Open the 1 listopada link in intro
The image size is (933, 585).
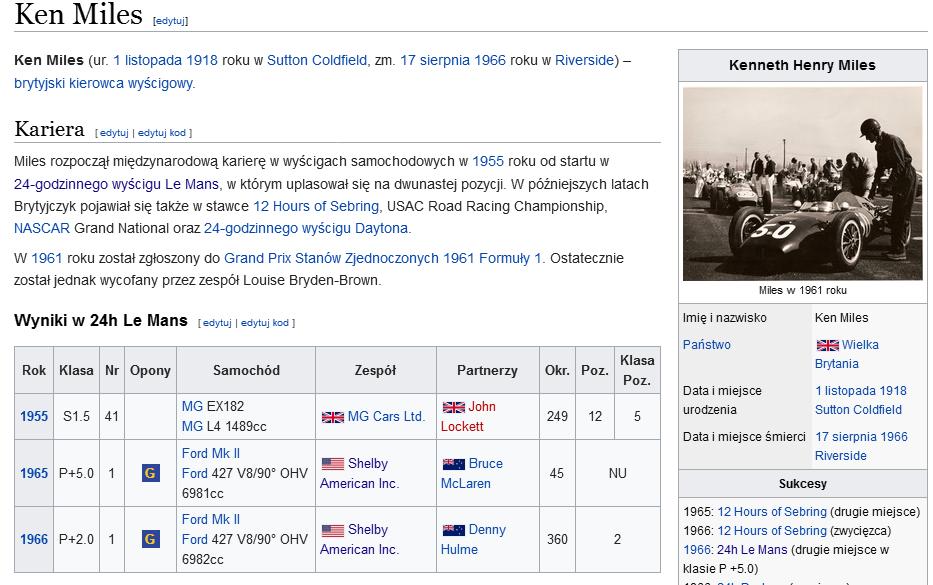148,60
